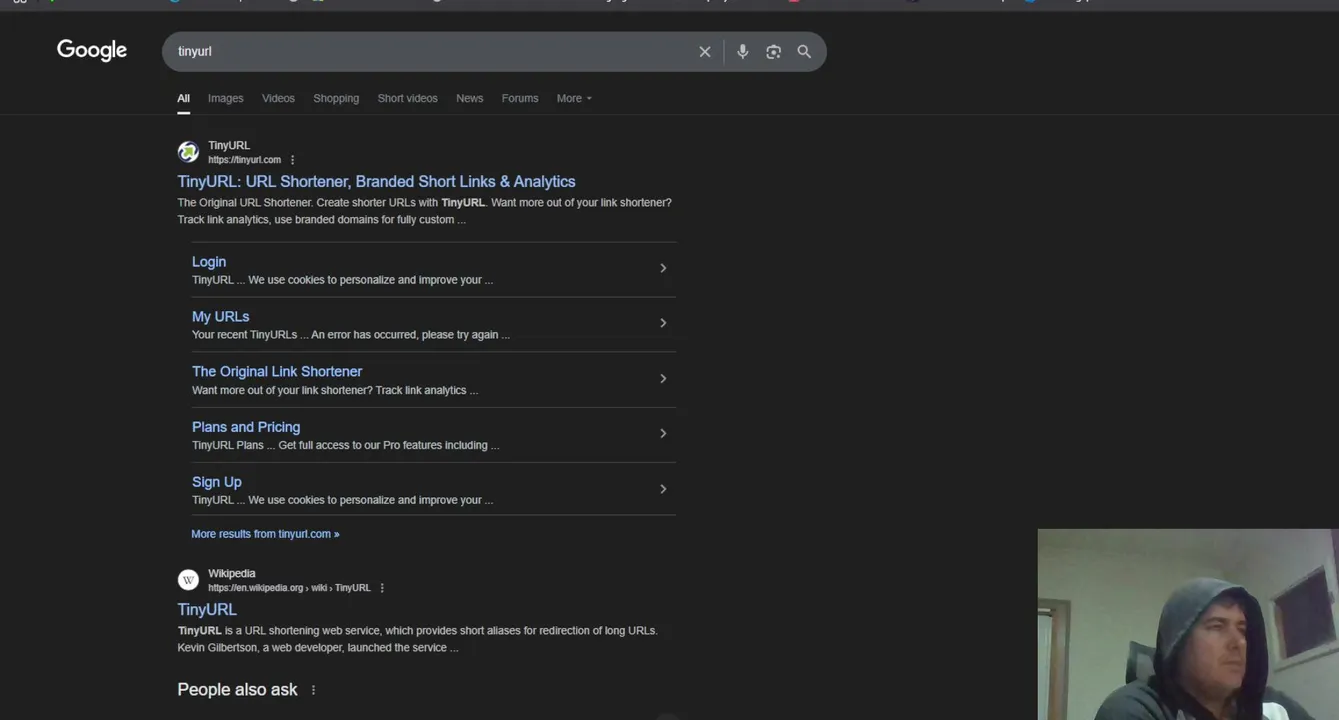Open the Login sitelink
Viewport: 1339px width, 720px height.
tap(209, 262)
